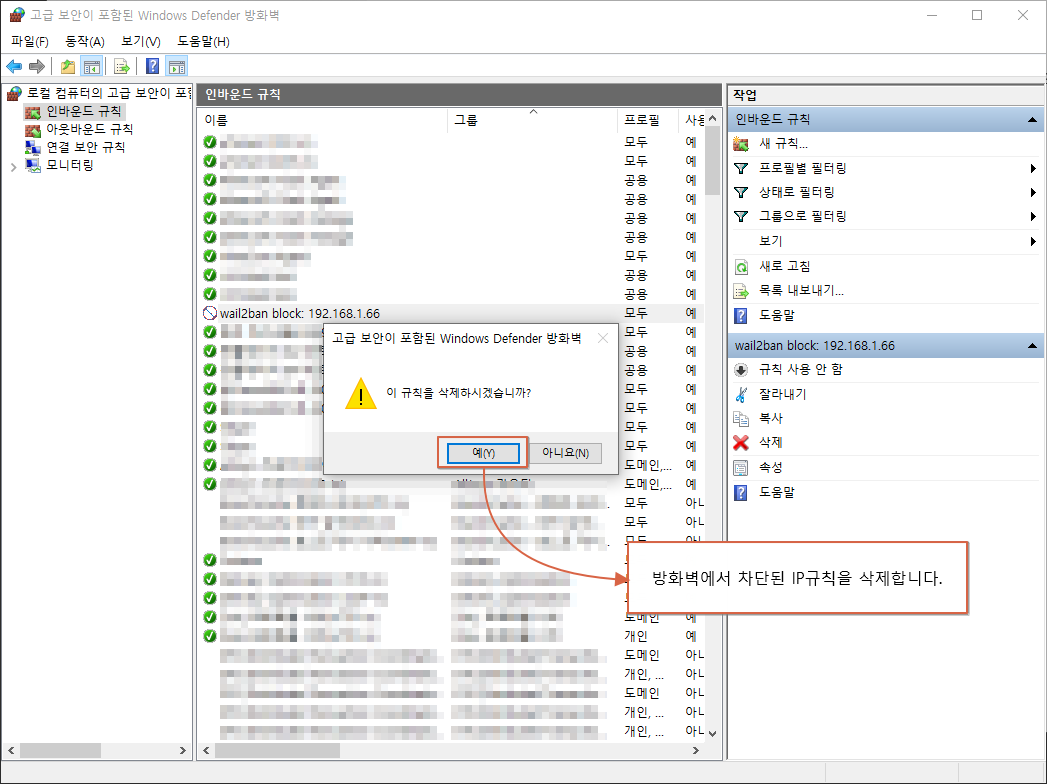This screenshot has width=1047, height=784.
Task: Sort by 이름 column header
Action: (323, 120)
